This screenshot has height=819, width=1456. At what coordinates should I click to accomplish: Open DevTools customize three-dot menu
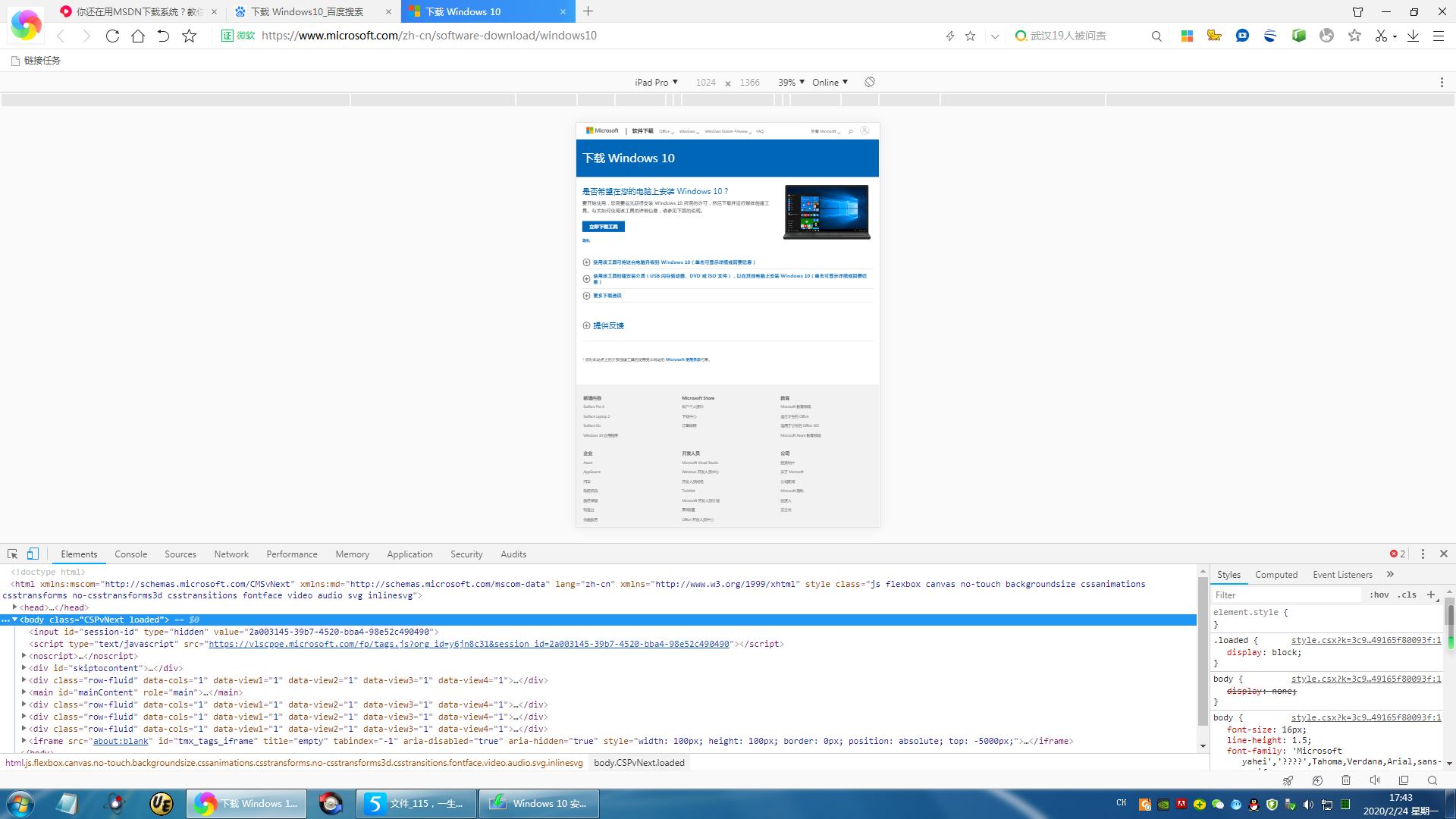[1423, 554]
